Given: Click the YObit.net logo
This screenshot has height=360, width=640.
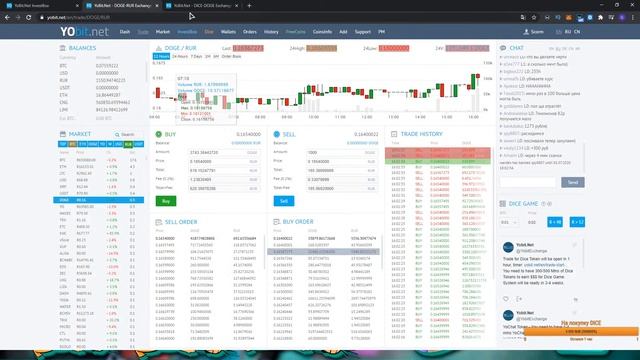Looking at the screenshot, I should point(84,31).
